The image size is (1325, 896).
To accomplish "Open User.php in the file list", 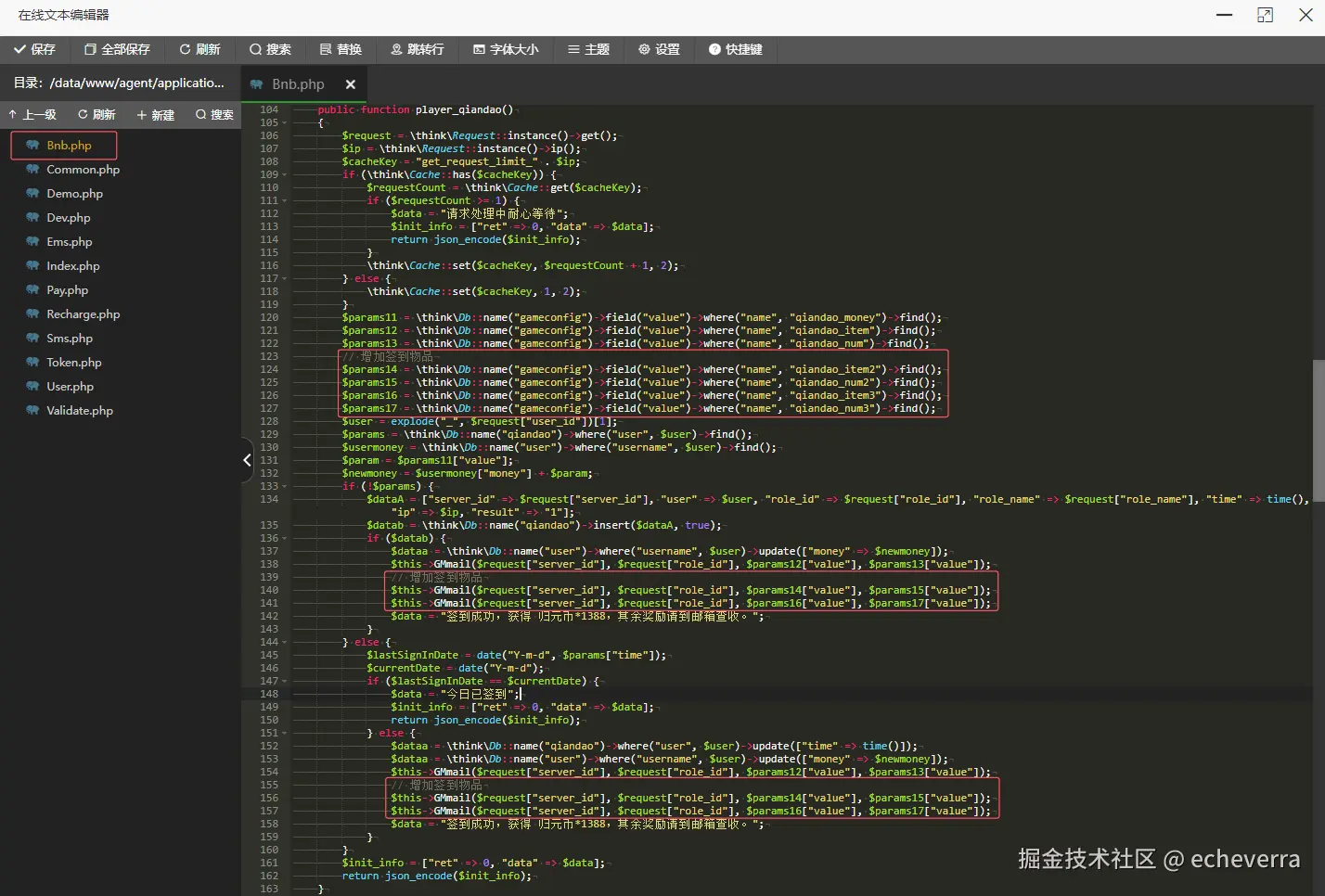I will pos(70,387).
